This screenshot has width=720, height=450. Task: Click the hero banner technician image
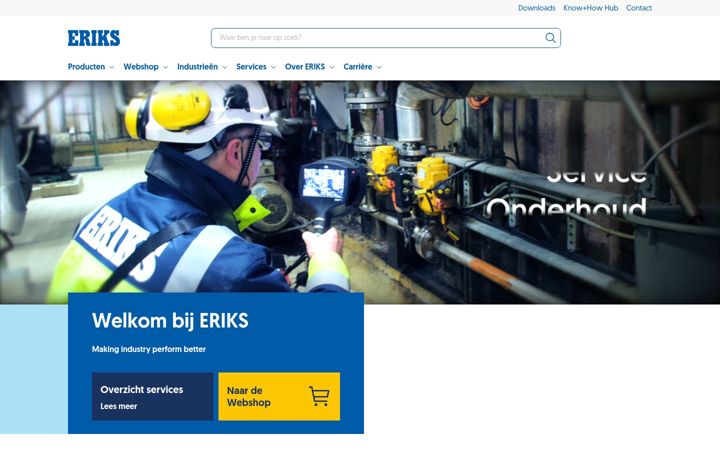(360, 192)
